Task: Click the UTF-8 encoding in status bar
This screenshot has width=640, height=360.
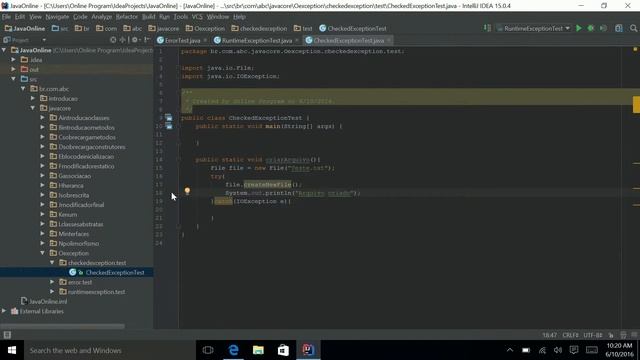Action: (593, 335)
